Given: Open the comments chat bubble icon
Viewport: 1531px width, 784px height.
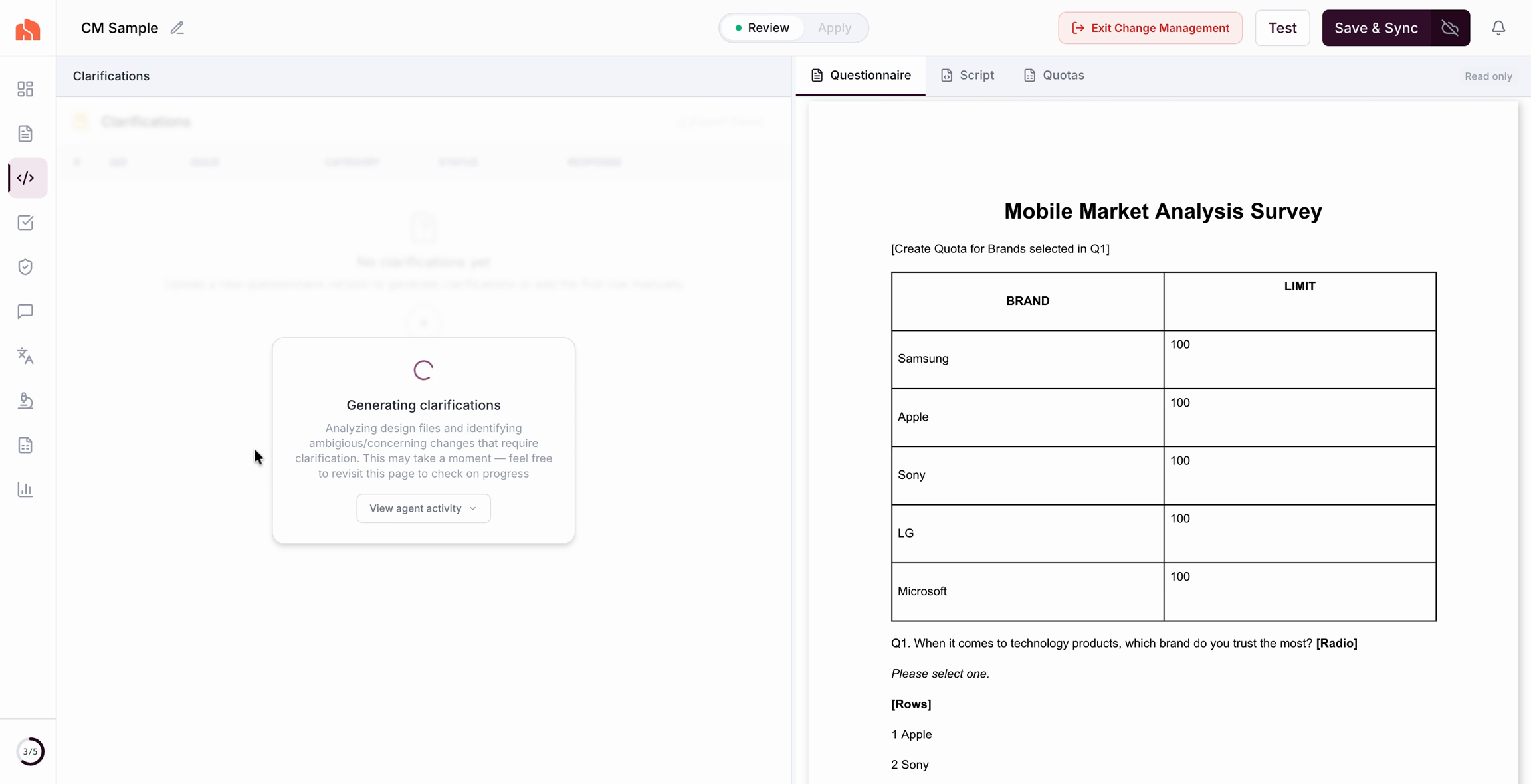Looking at the screenshot, I should 25,312.
